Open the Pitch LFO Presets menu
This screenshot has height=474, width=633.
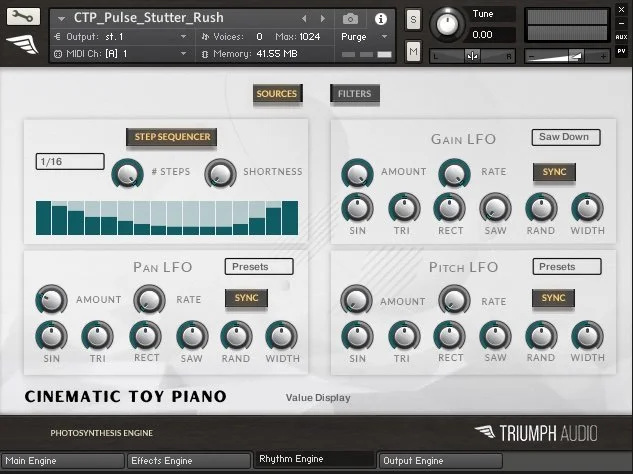[567, 267]
